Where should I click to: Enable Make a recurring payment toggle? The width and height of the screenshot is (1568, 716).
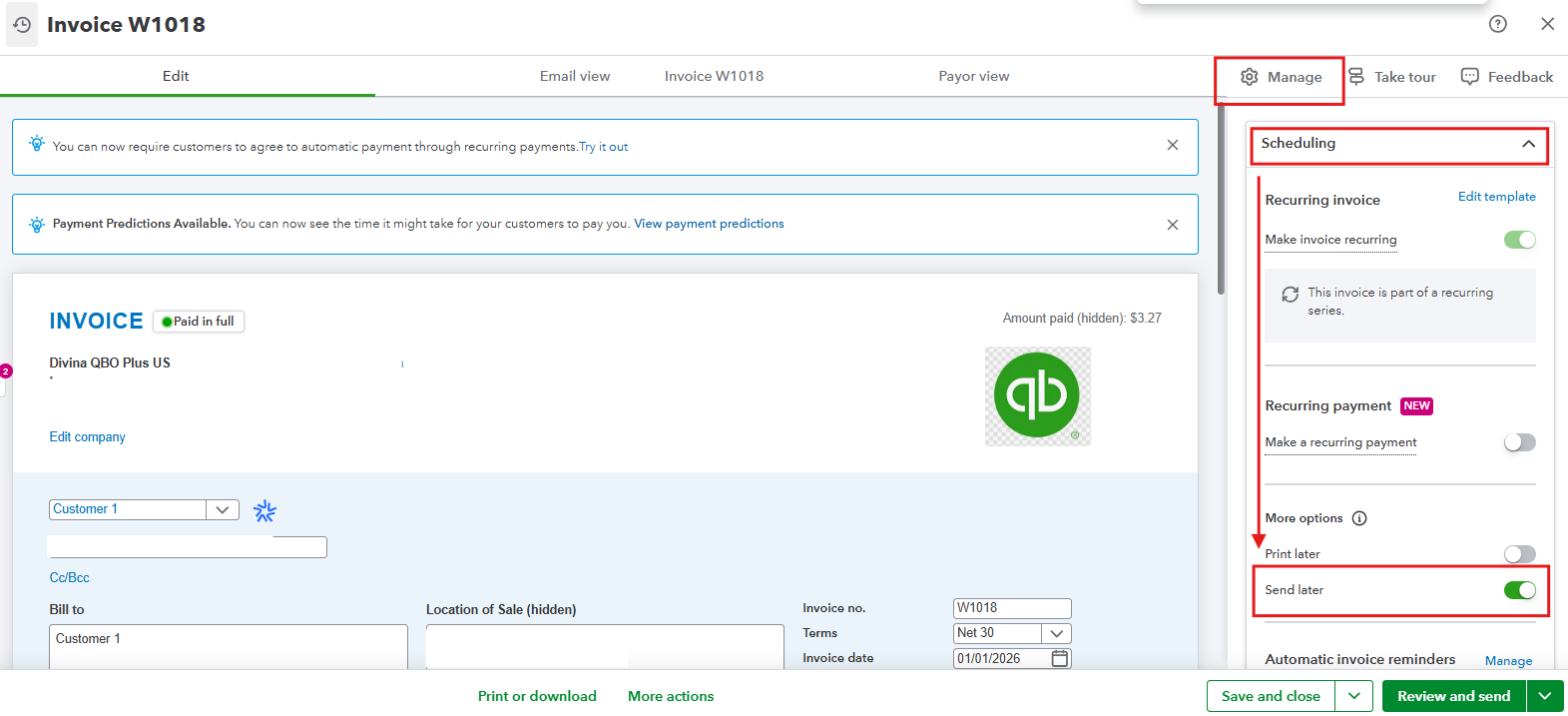pos(1519,442)
